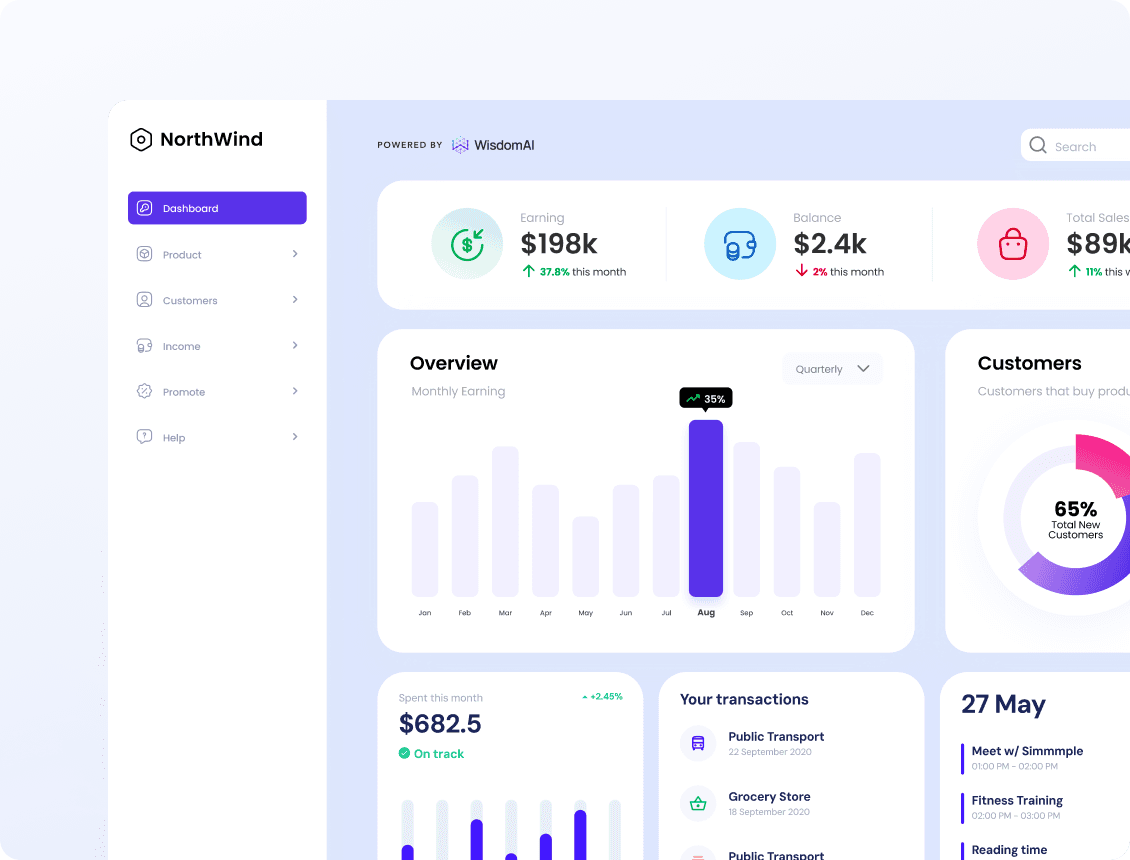
Task: Open the Income menu item
Action: click(x=217, y=346)
